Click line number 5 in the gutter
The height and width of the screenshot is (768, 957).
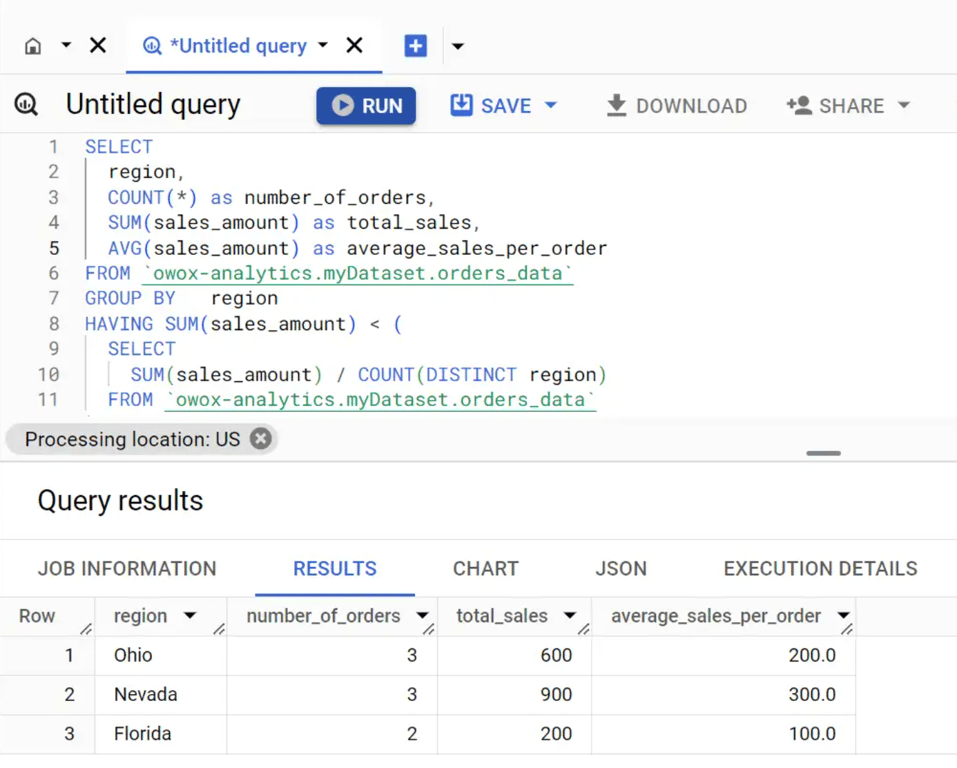54,248
